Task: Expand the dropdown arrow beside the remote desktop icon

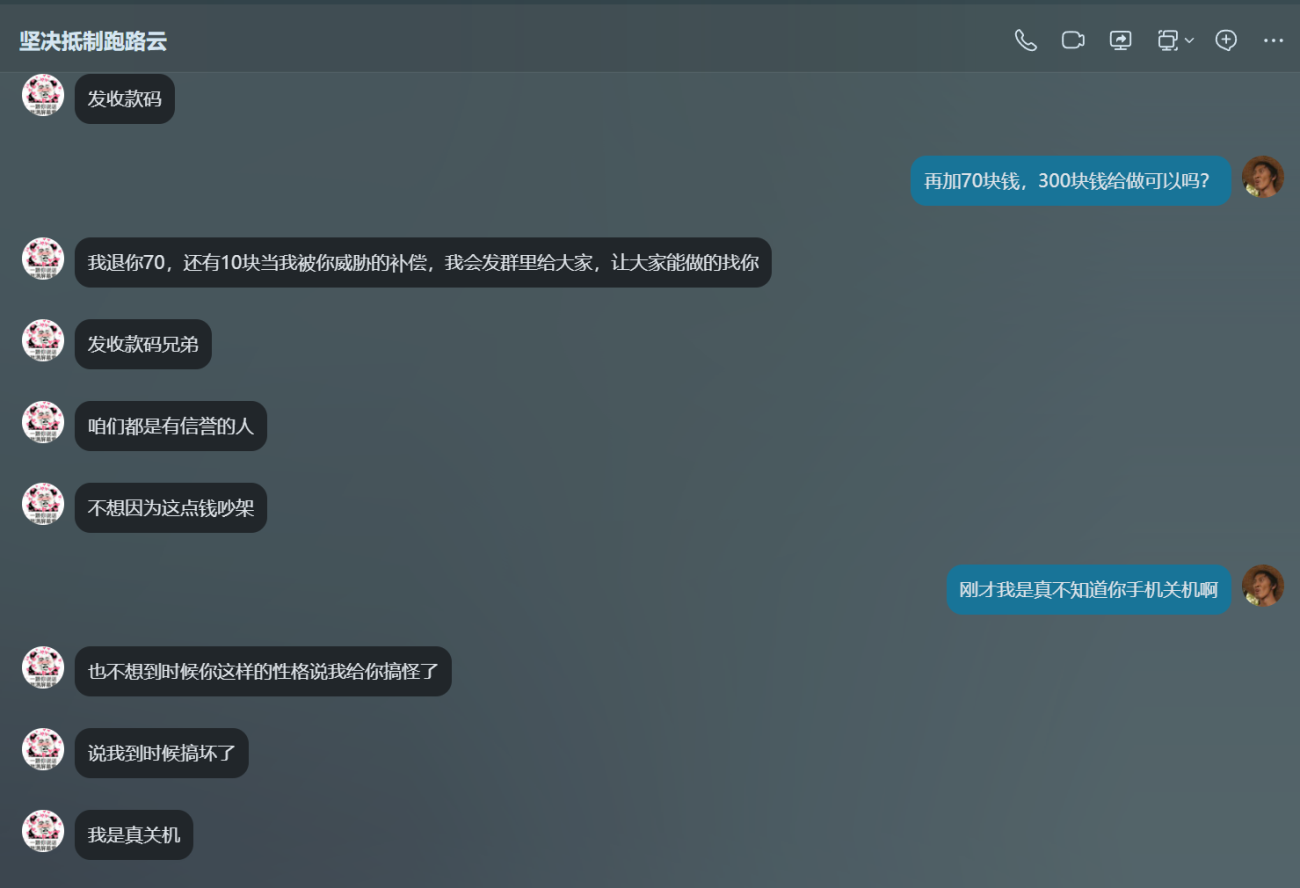Action: tap(1189, 41)
